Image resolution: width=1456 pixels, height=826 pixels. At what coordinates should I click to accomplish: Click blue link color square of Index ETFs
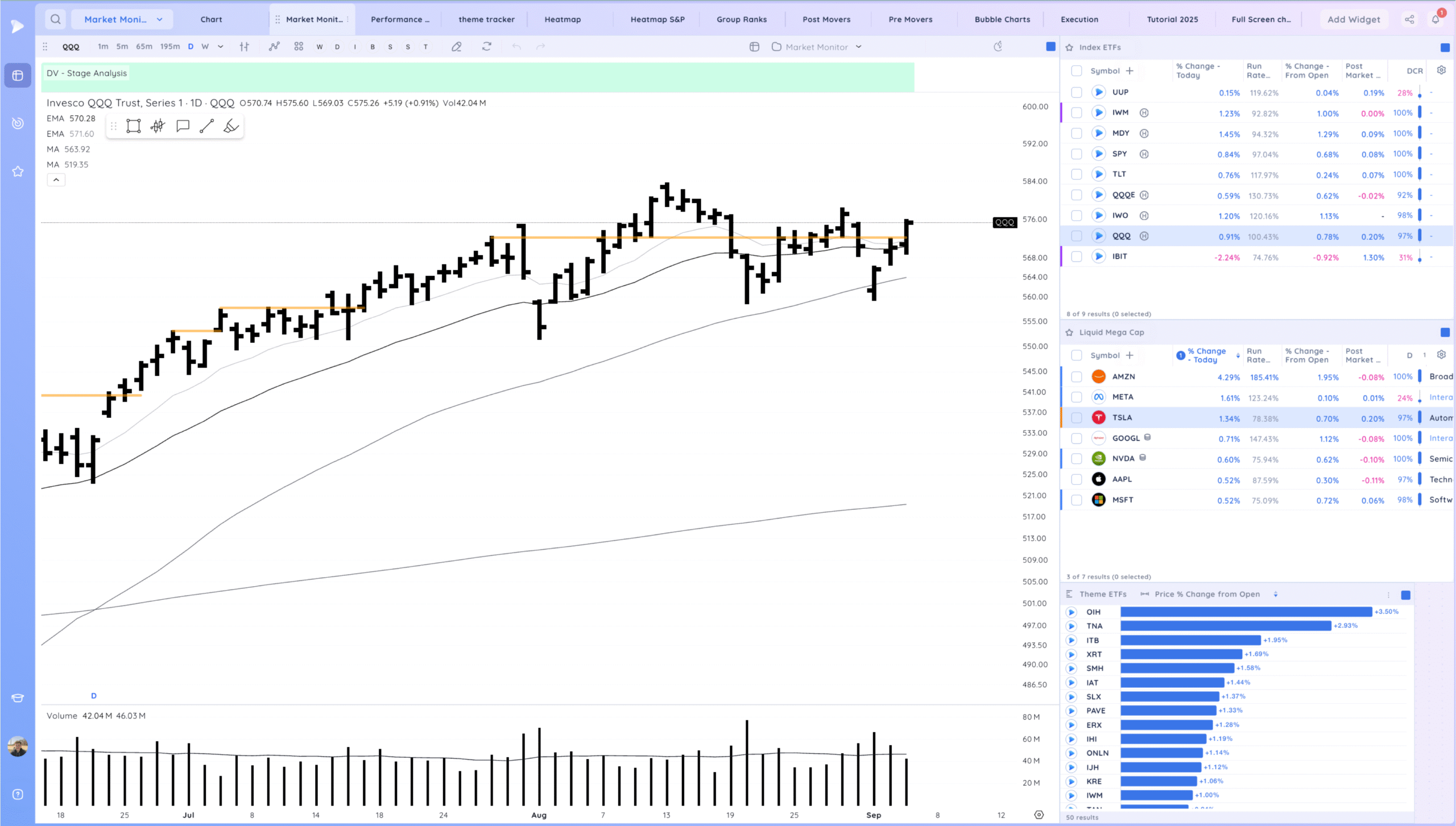[x=1445, y=47]
